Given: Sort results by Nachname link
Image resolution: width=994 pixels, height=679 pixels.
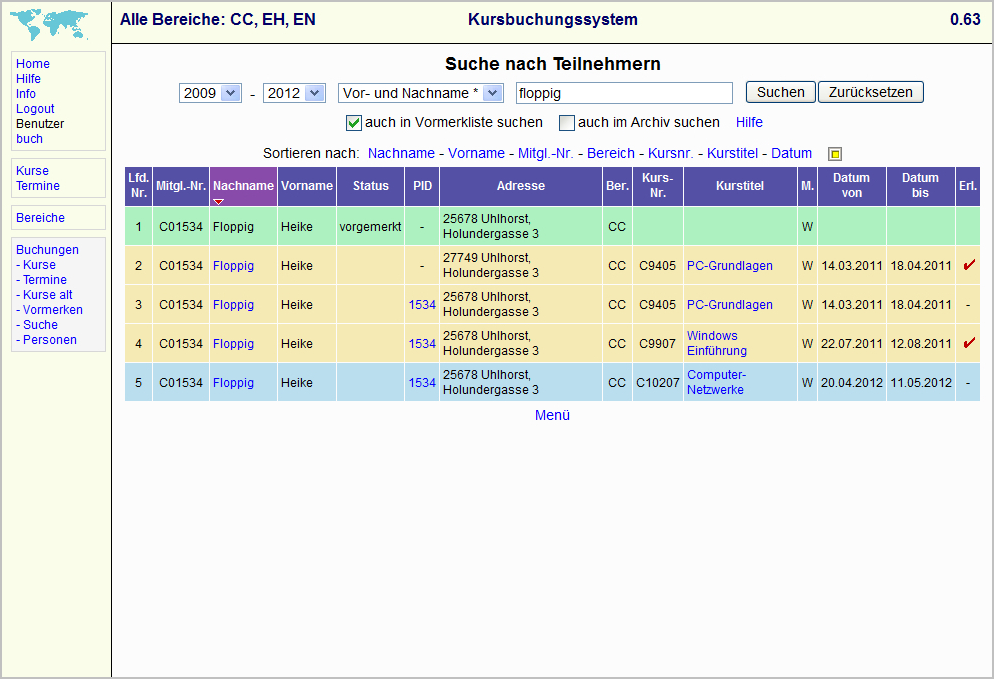Looking at the screenshot, I should tap(401, 153).
